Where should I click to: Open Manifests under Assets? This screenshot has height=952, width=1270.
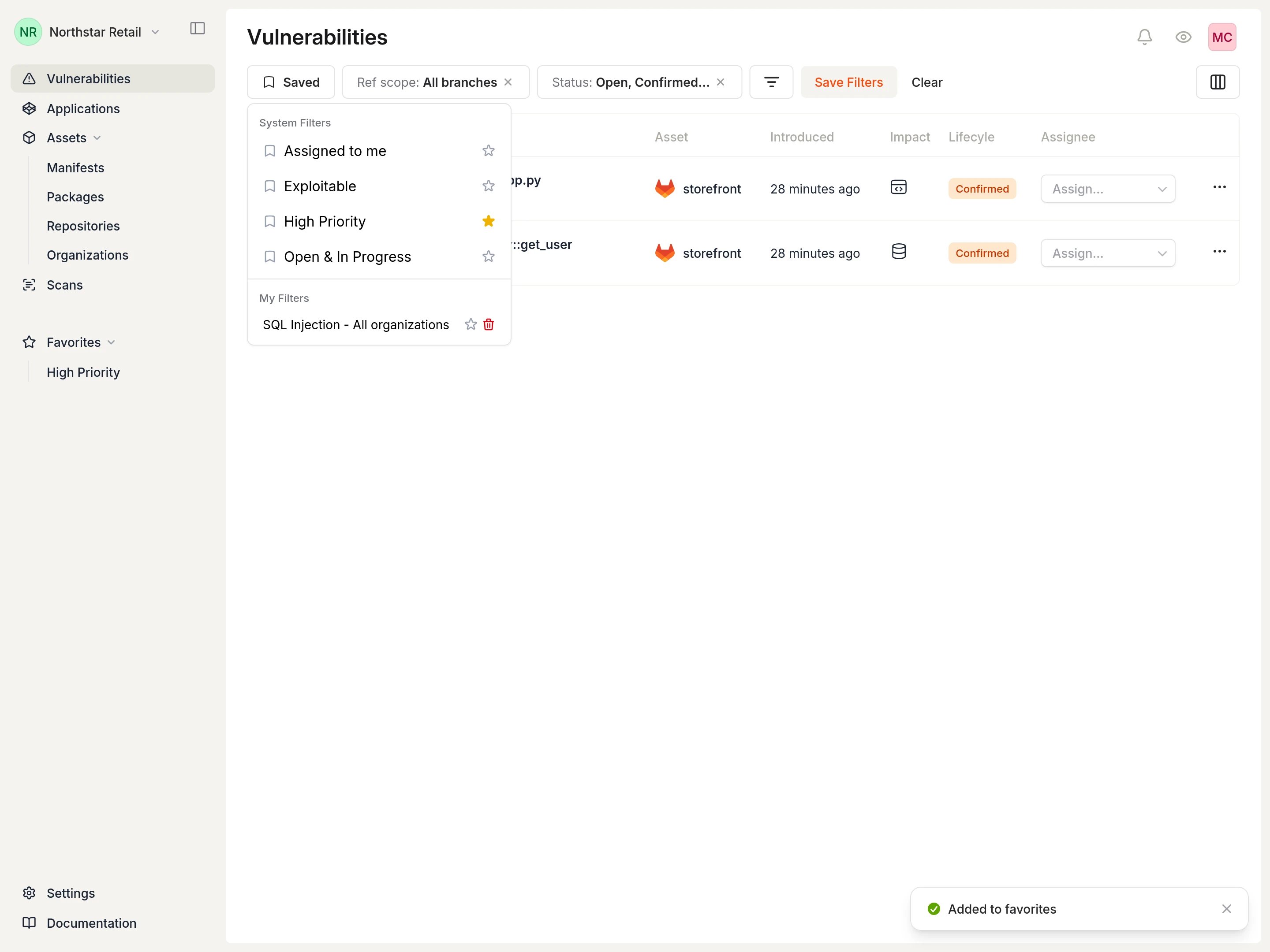(75, 167)
